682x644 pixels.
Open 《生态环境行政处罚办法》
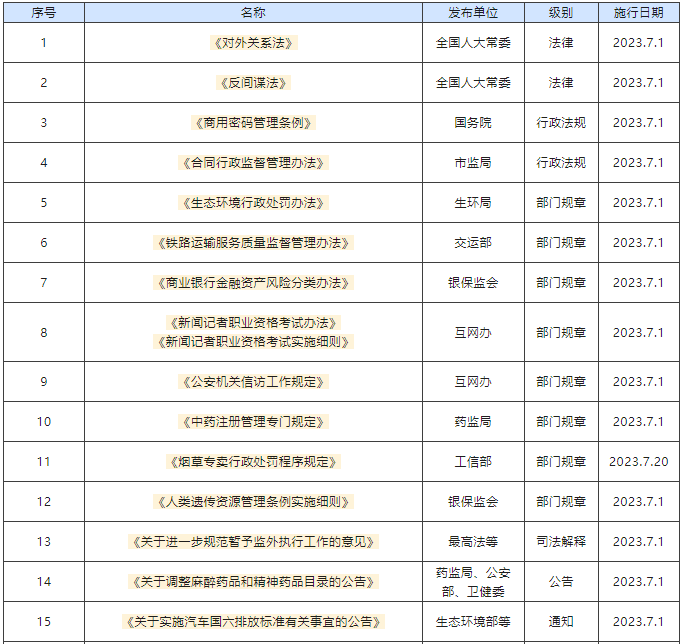(x=254, y=203)
